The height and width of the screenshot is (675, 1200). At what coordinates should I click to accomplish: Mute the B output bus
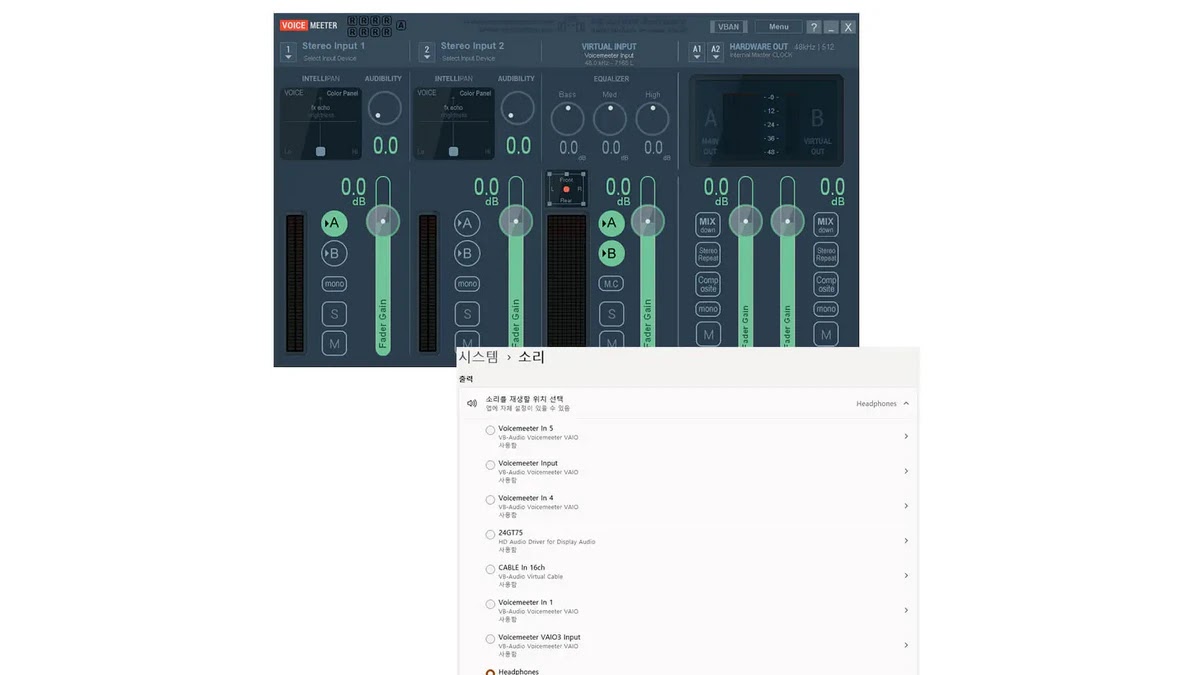(826, 335)
